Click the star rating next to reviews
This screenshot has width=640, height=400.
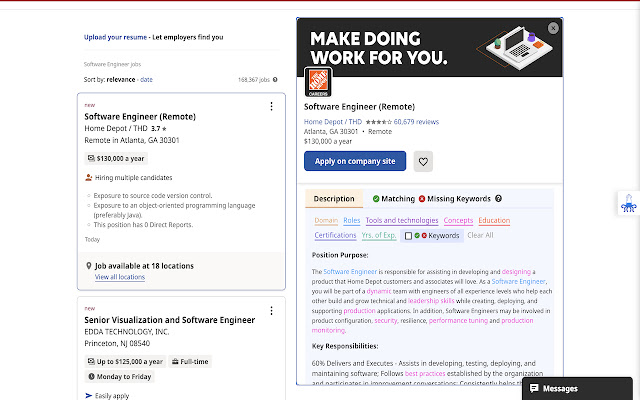click(x=379, y=122)
